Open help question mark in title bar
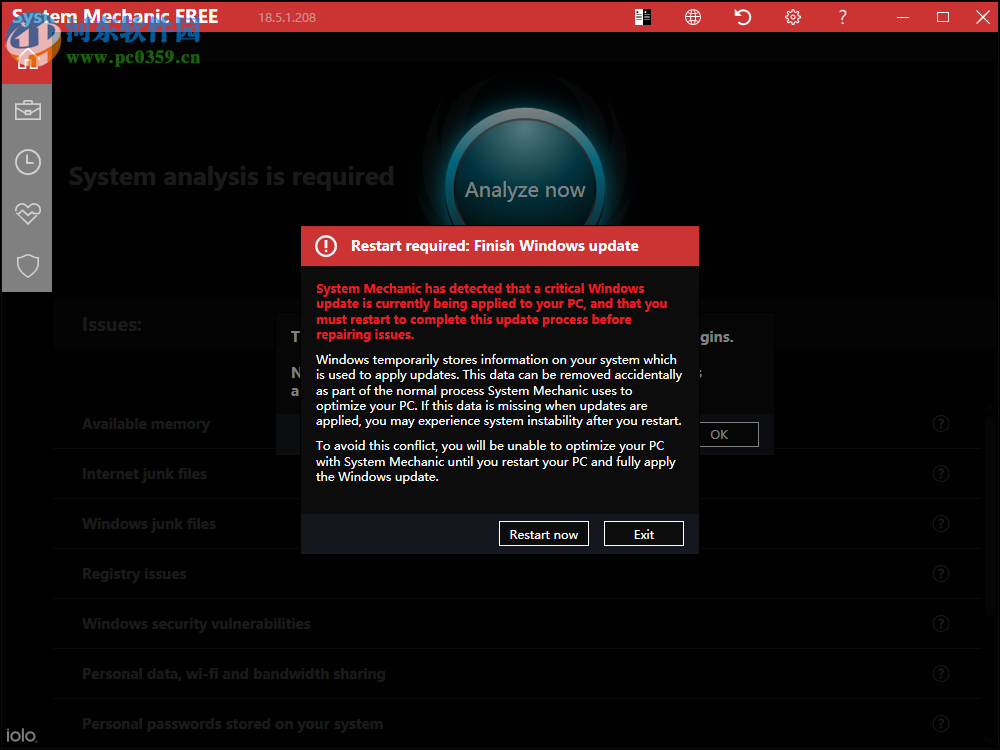Image resolution: width=1000 pixels, height=750 pixels. [842, 17]
